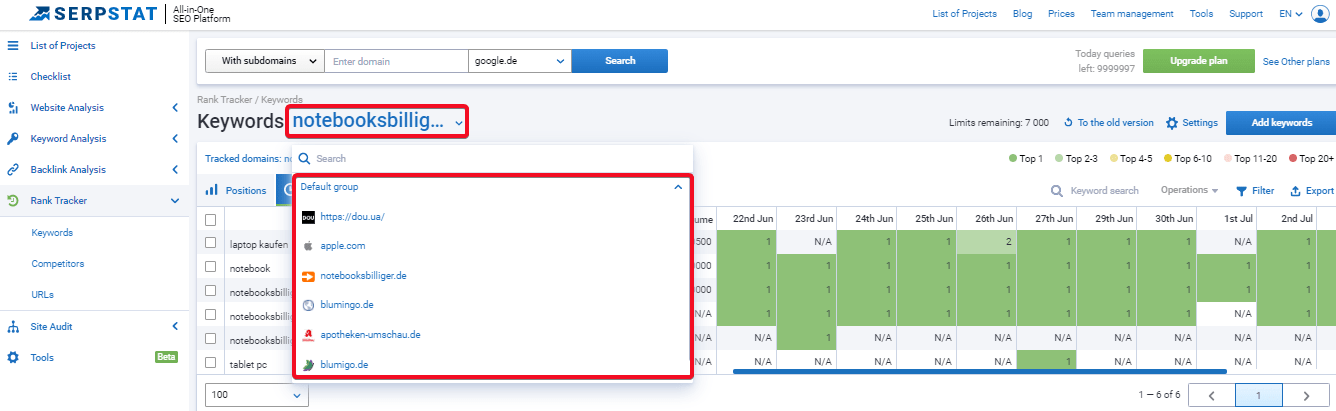The width and height of the screenshot is (1336, 411).
Task: Click Rank Tracker breadcrumb link
Action: [x=226, y=100]
